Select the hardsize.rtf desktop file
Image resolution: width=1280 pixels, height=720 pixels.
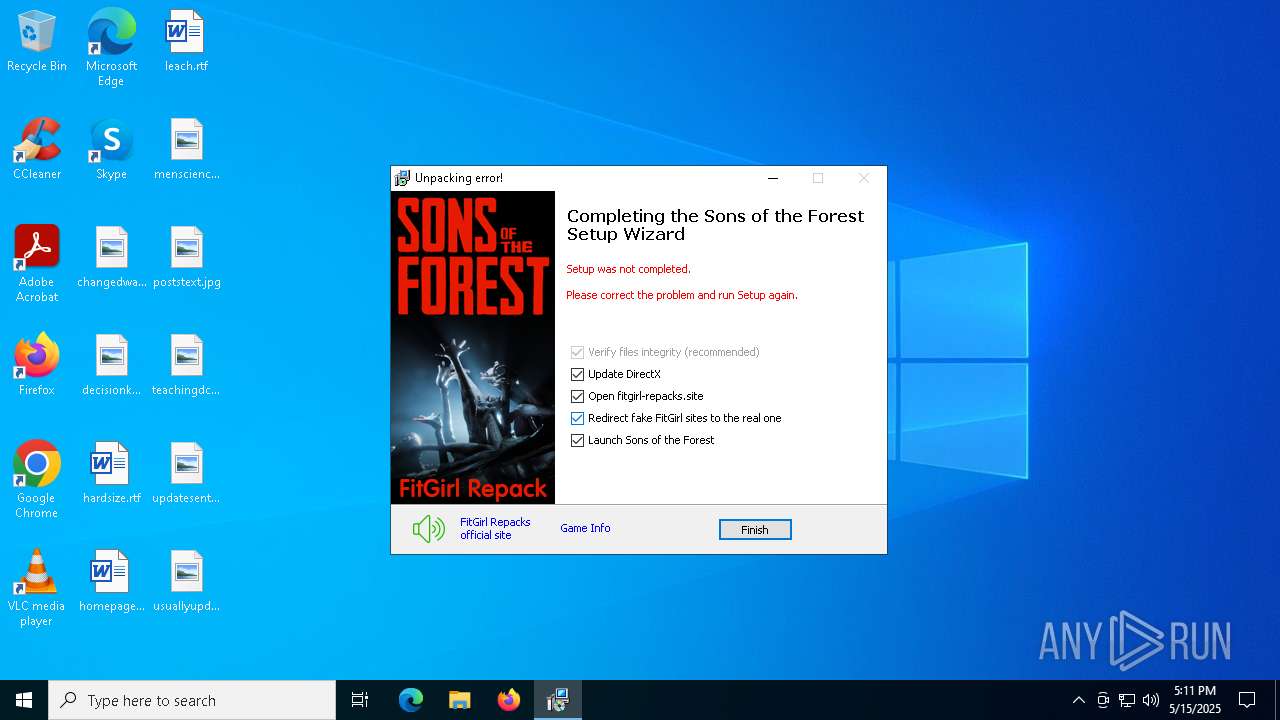click(111, 473)
